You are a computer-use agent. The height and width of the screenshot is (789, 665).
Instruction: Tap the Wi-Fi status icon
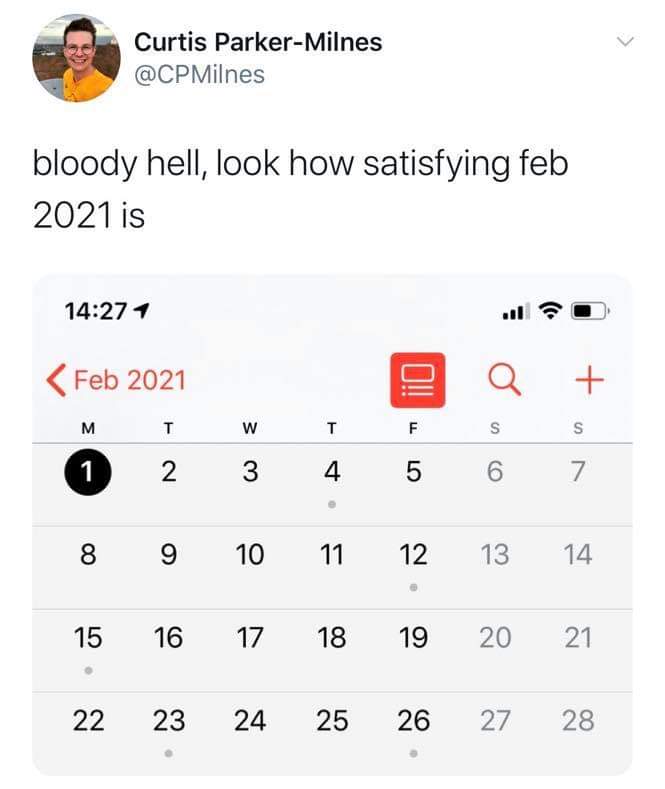click(x=551, y=311)
